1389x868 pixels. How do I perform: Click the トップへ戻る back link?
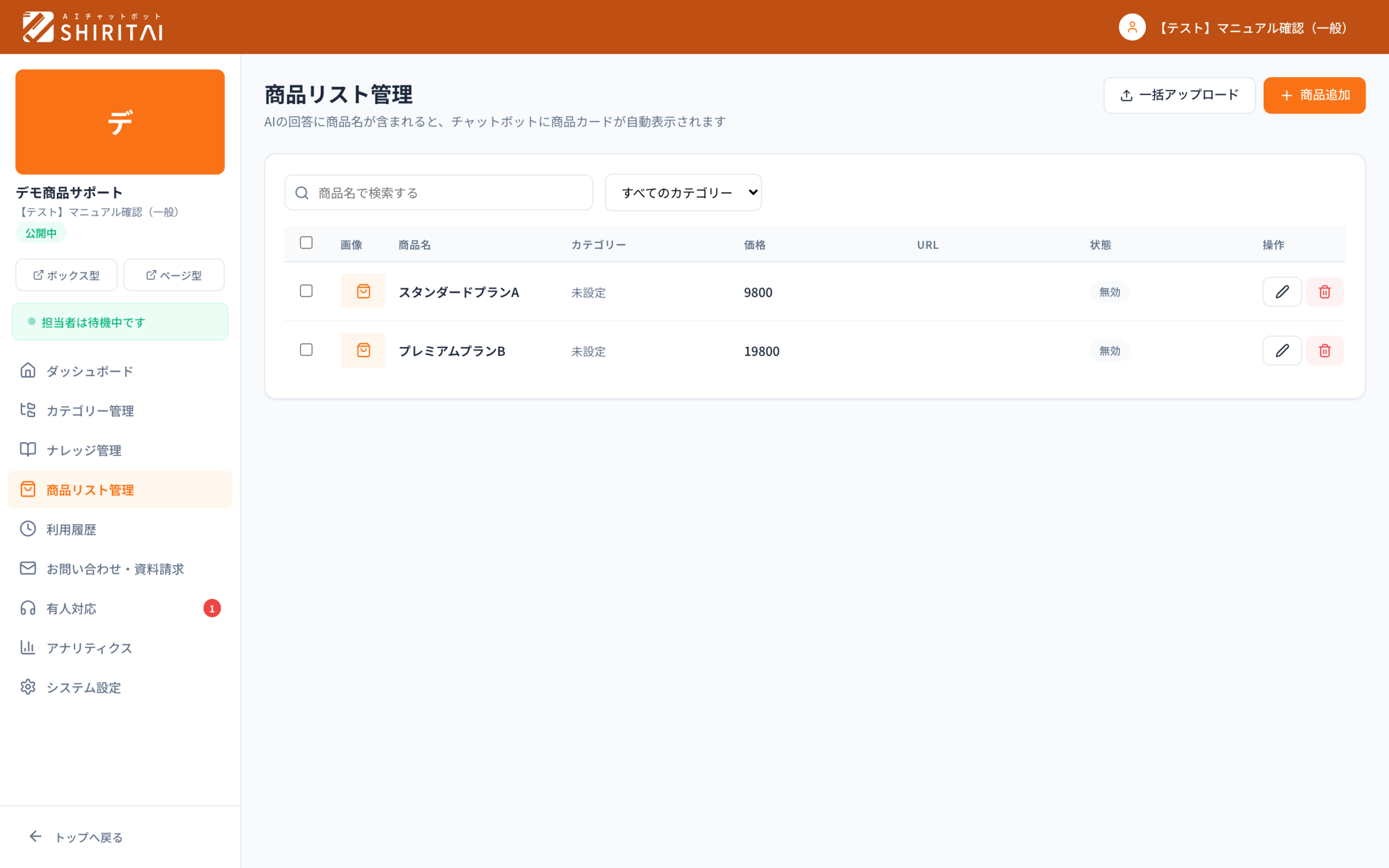(x=76, y=837)
